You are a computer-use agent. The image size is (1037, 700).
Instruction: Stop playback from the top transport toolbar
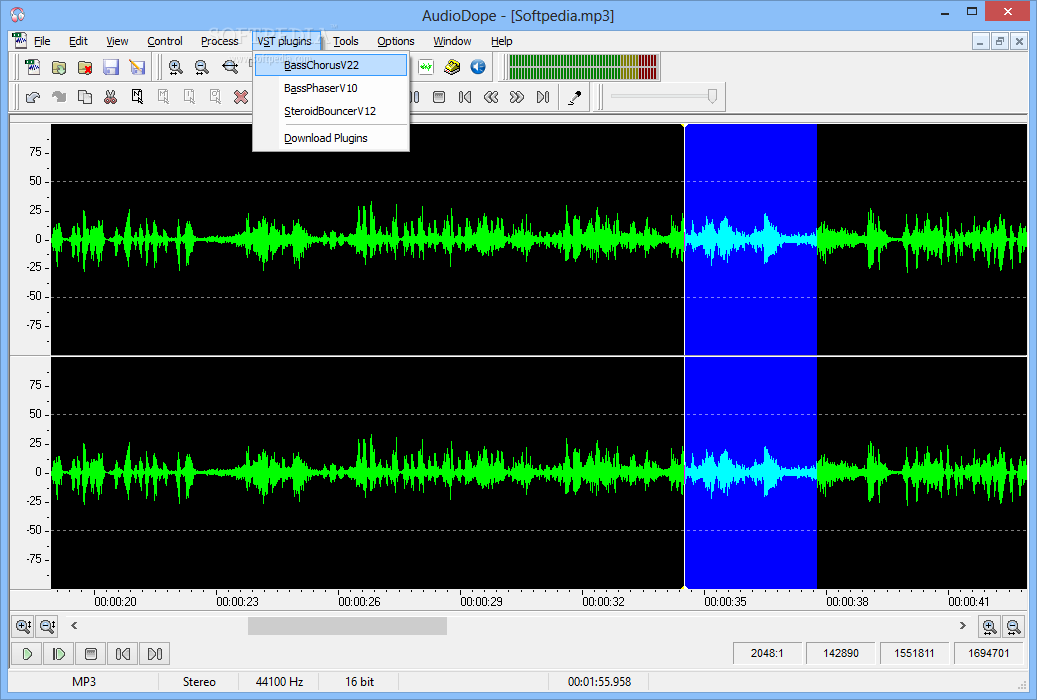point(438,97)
